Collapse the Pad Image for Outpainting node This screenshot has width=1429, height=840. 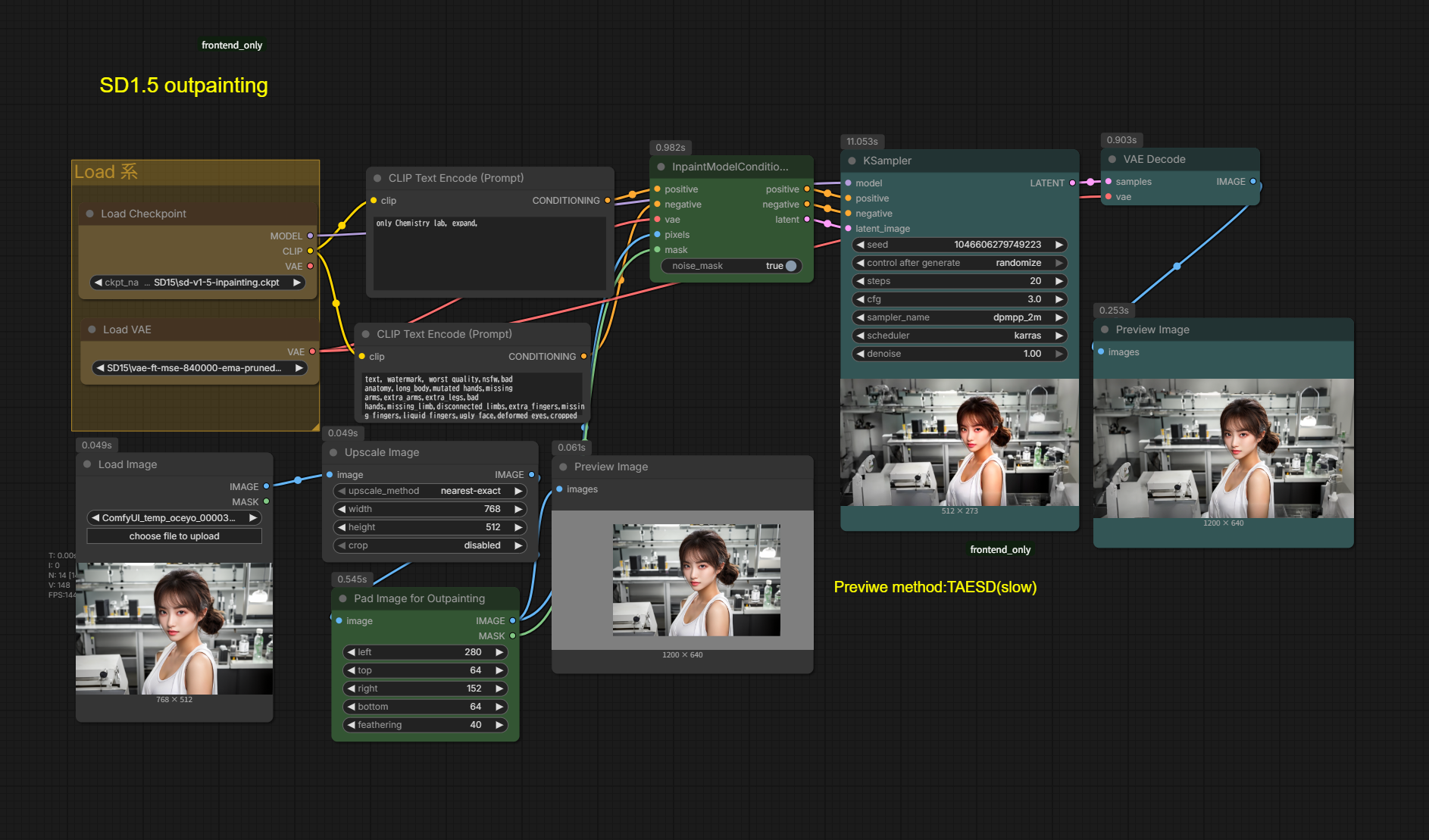342,598
